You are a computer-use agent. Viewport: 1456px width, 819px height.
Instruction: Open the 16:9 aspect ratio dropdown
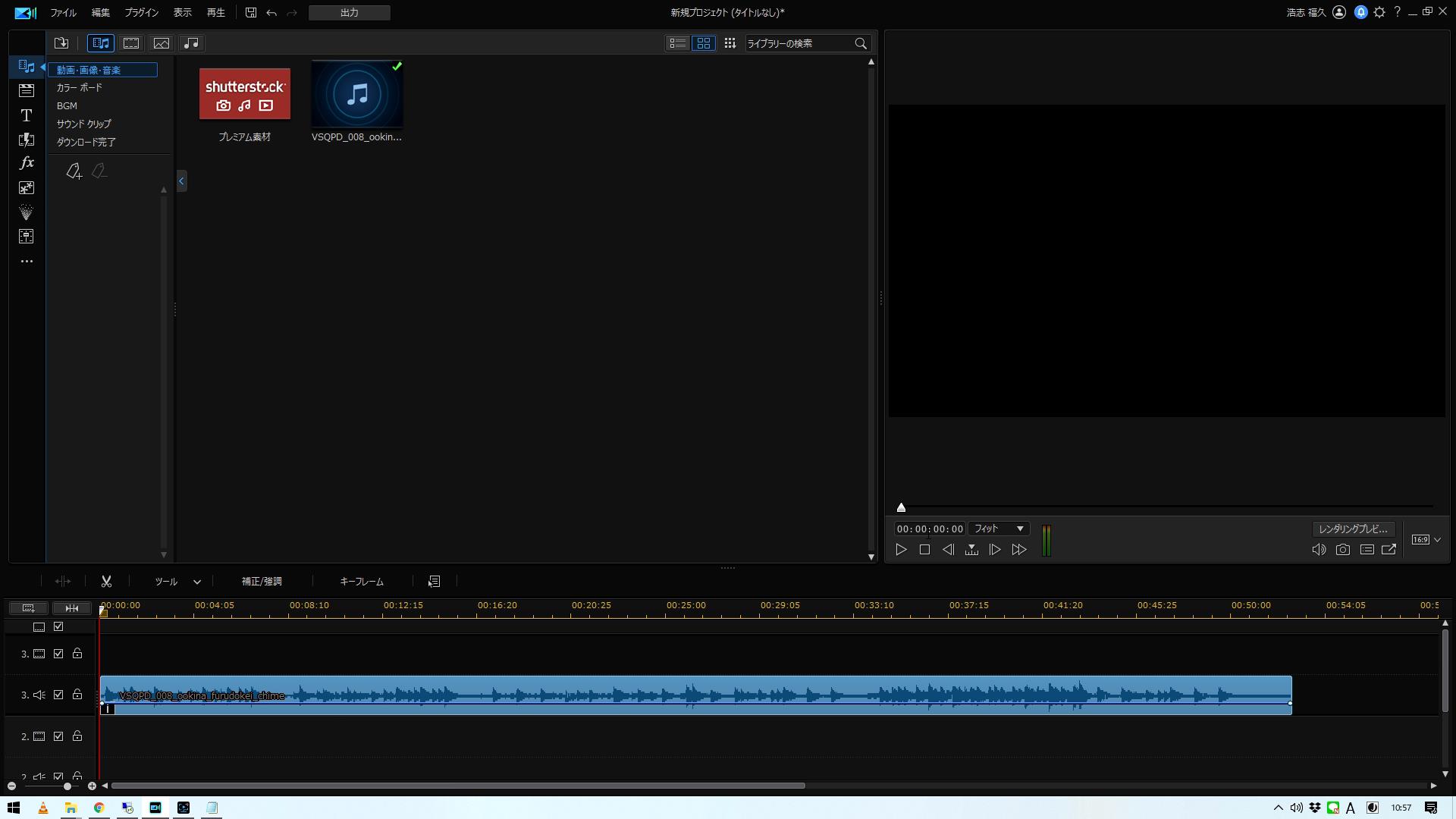pos(1426,540)
